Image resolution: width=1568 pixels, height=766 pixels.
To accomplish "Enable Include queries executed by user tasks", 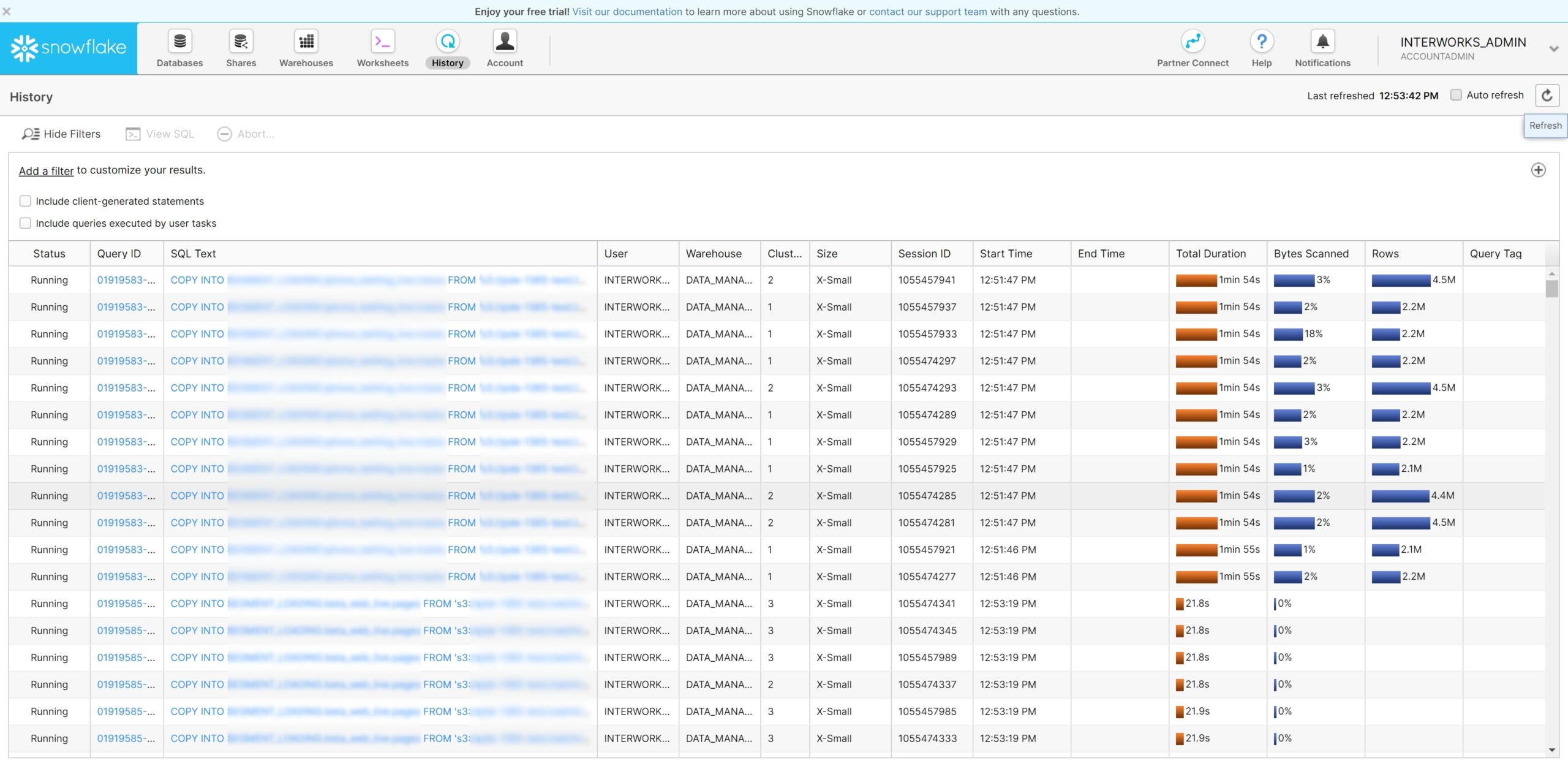I will [x=25, y=223].
